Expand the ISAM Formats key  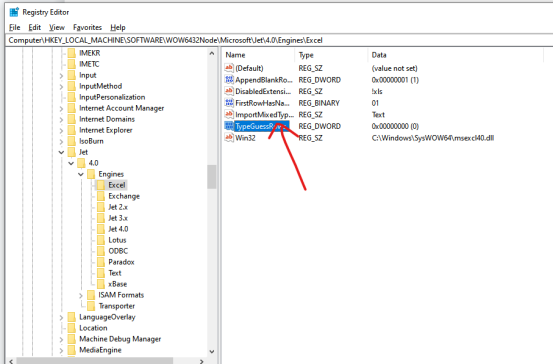81,295
